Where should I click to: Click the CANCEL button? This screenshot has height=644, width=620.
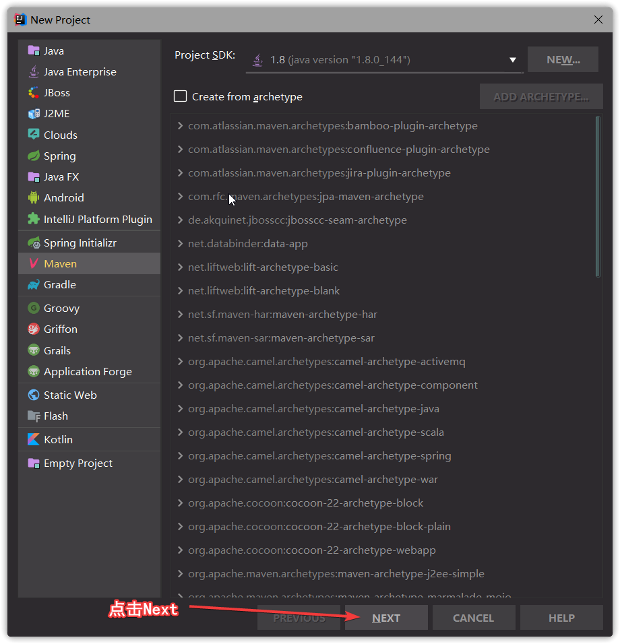(473, 617)
